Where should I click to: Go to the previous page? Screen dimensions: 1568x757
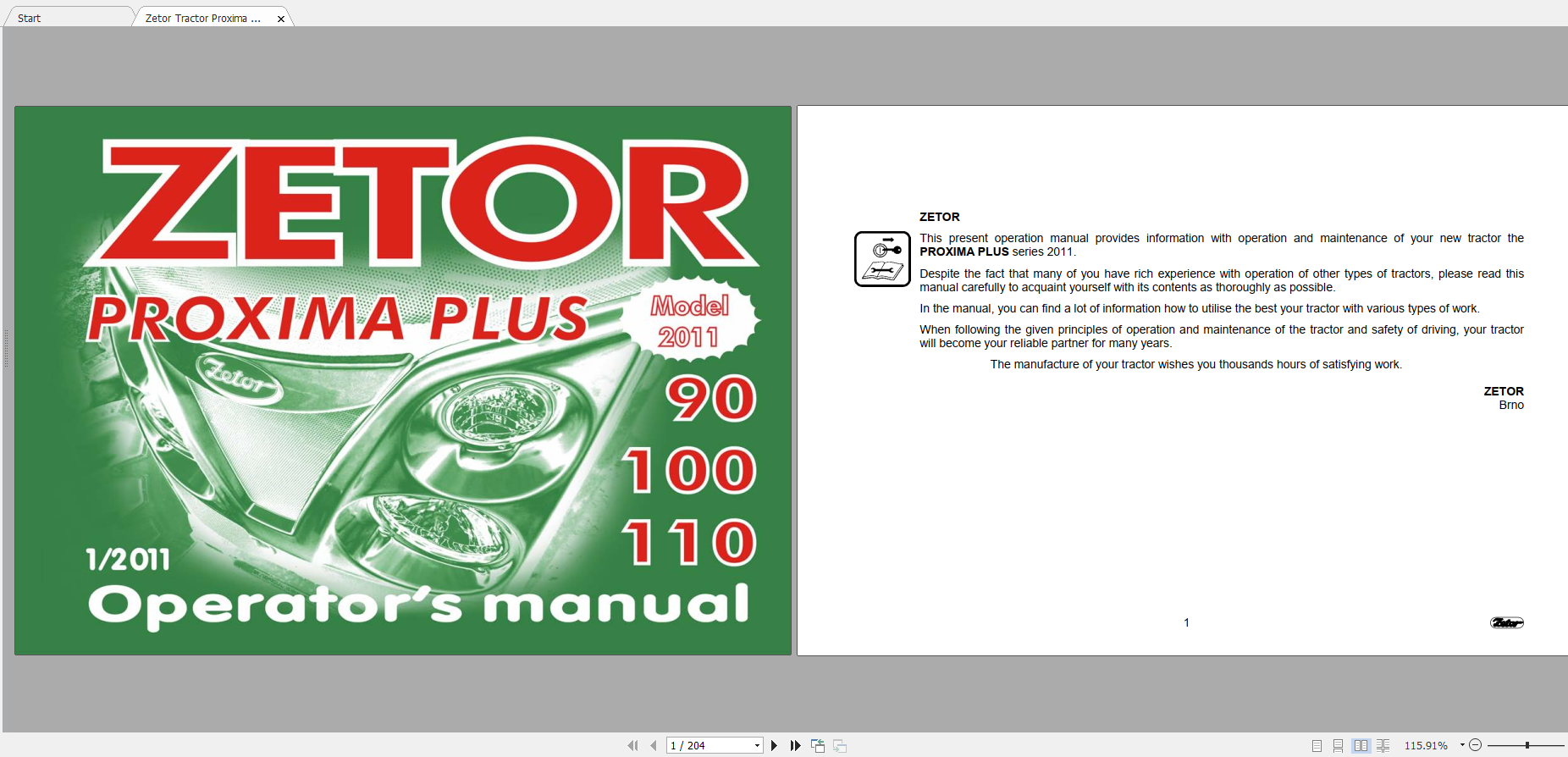654,745
